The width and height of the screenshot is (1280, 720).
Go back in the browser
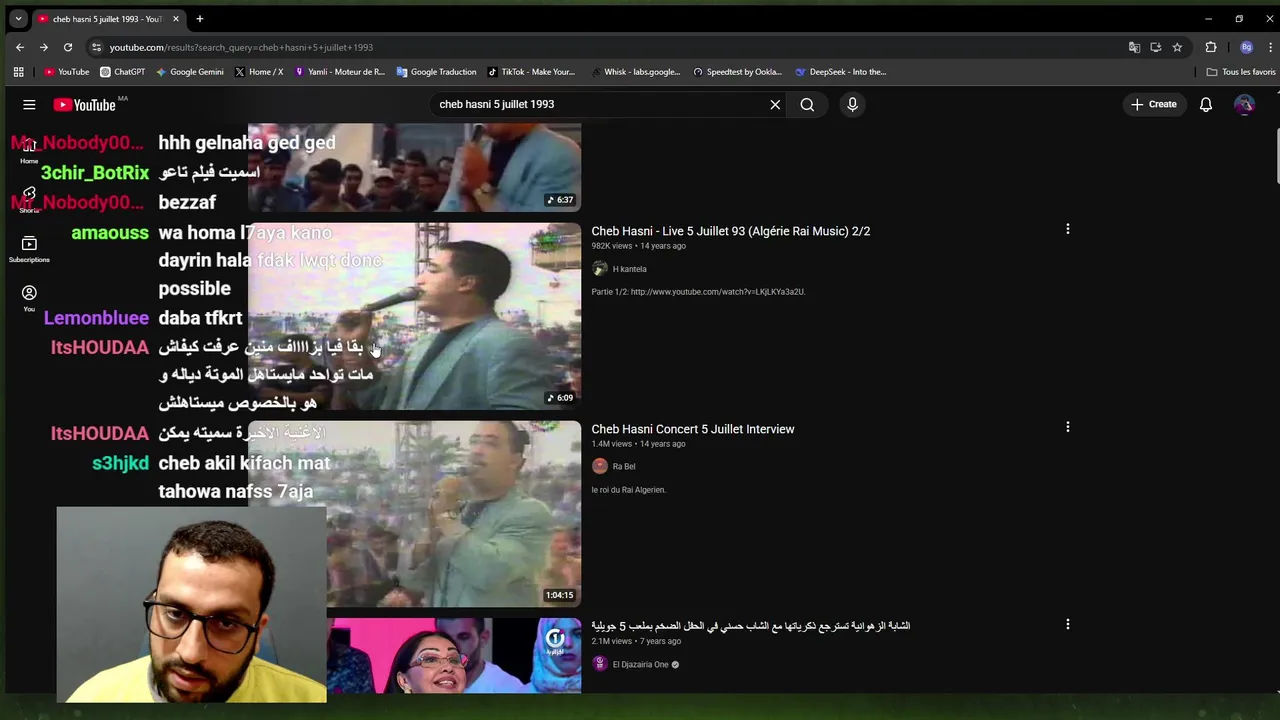tap(20, 47)
